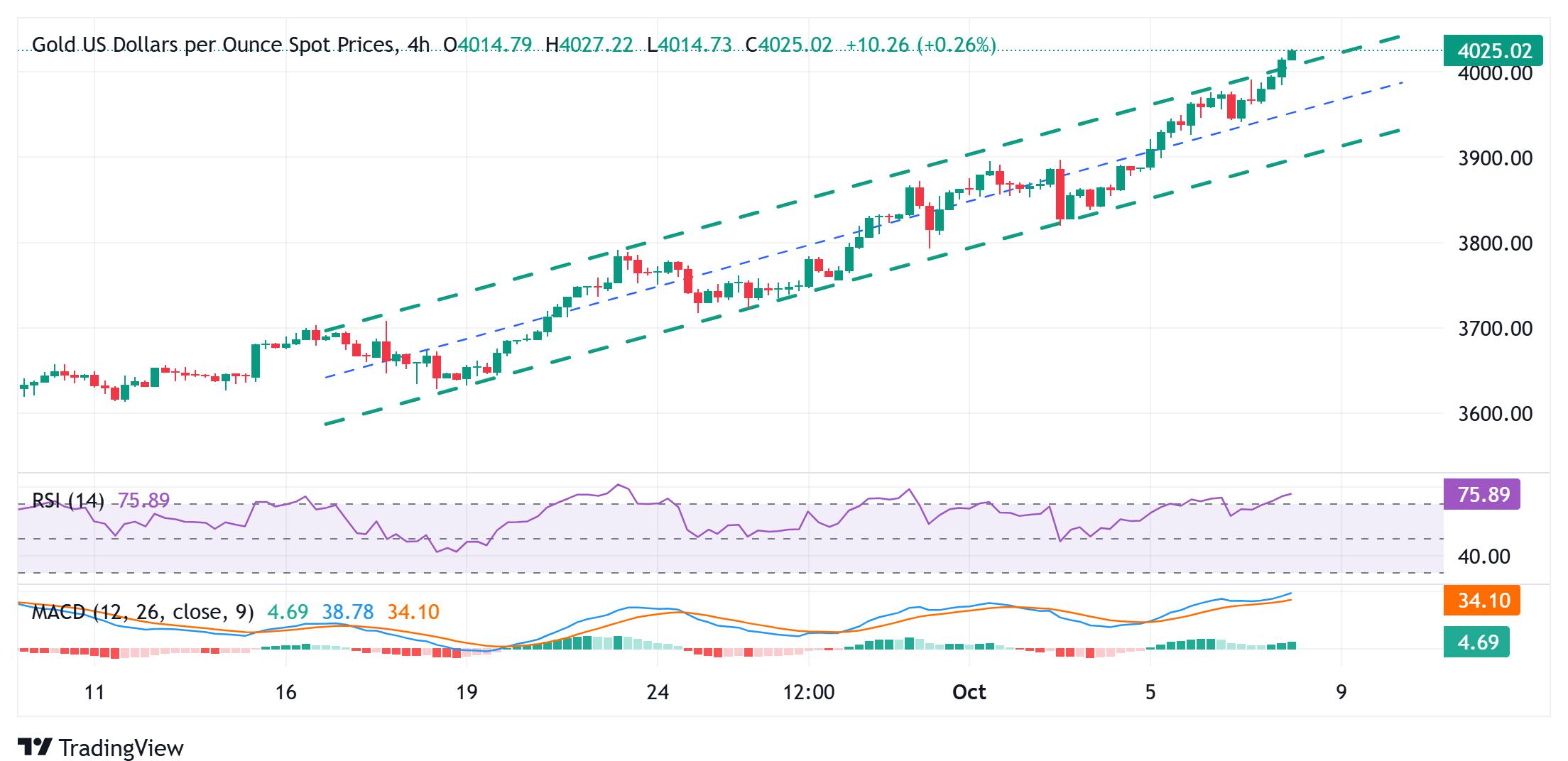Click the TradingView logo icon
Viewport: 1568px width, 761px height.
[x=35, y=748]
